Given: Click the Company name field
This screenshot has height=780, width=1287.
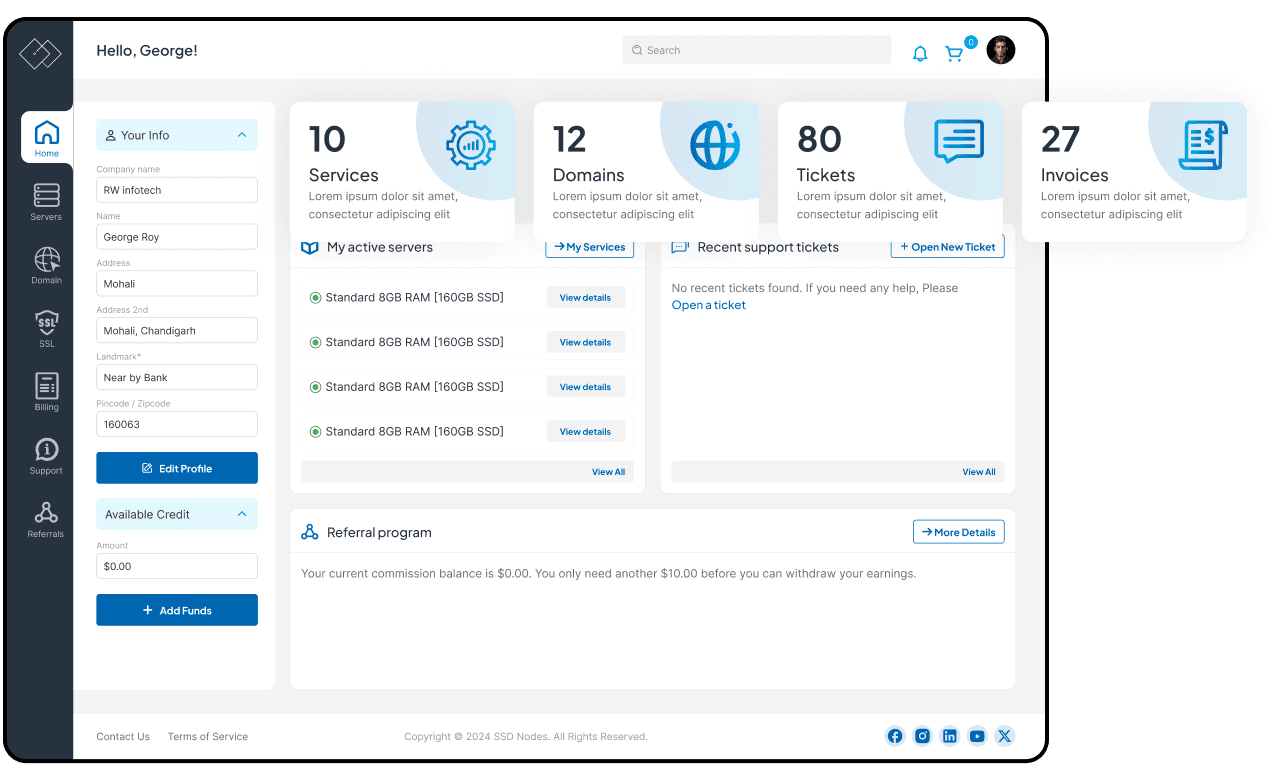Looking at the screenshot, I should [177, 190].
